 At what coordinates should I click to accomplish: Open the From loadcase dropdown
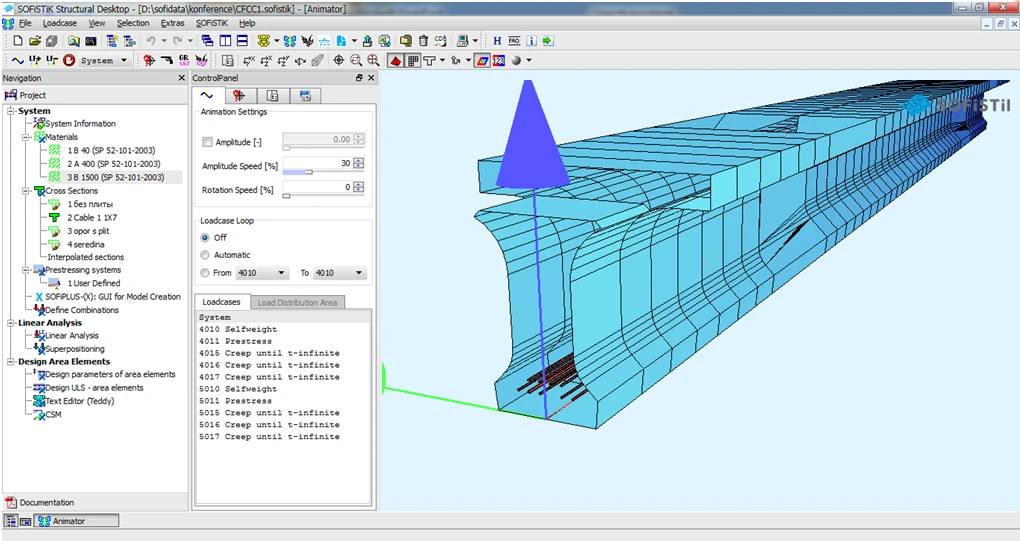coord(262,272)
